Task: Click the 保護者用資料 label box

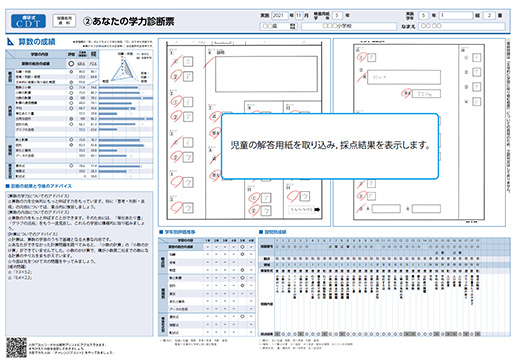Action: (64, 21)
